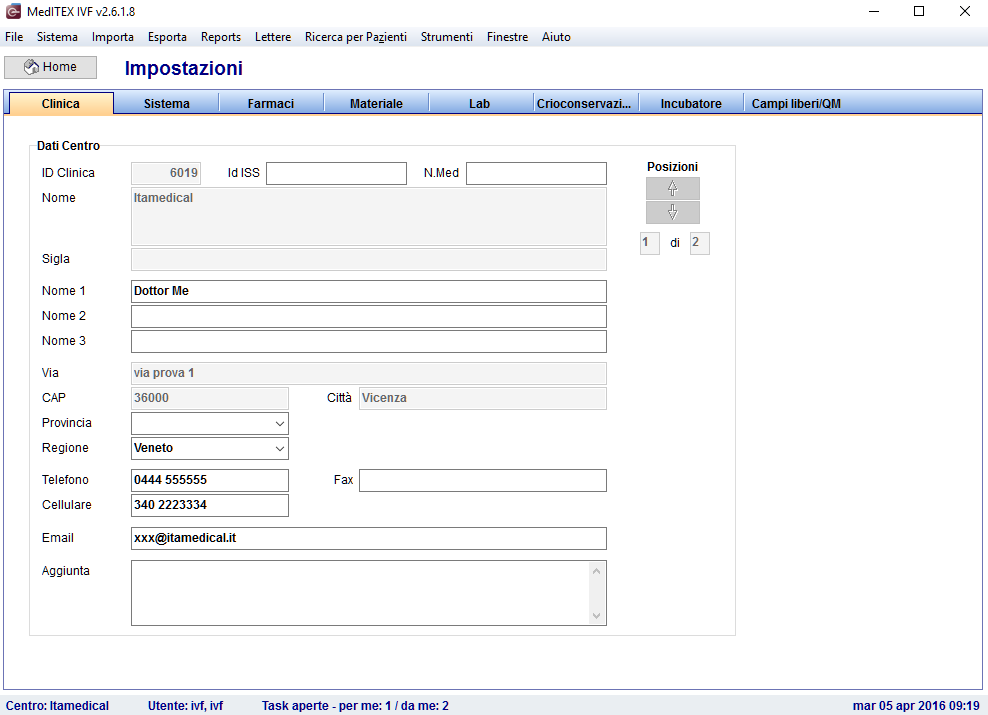988x715 pixels.
Task: Maximize the MedITEX IVF window
Action: coord(919,11)
